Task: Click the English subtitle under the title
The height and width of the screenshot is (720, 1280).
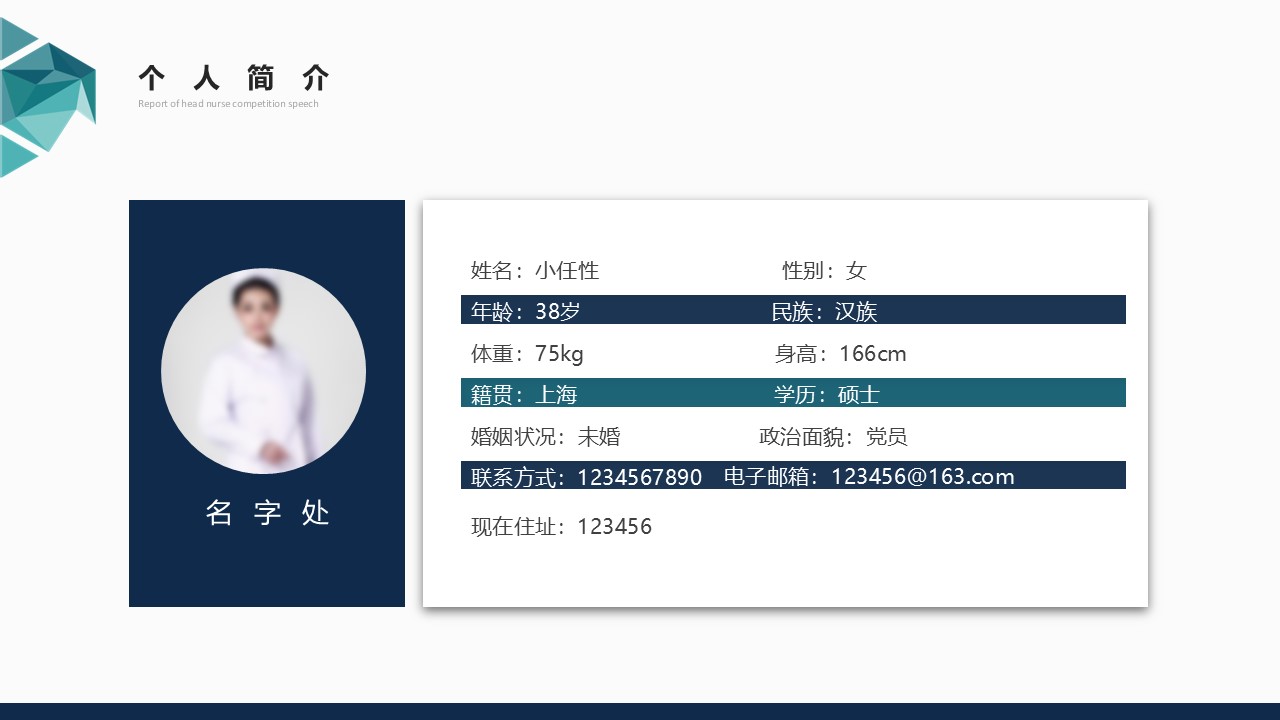Action: (228, 104)
